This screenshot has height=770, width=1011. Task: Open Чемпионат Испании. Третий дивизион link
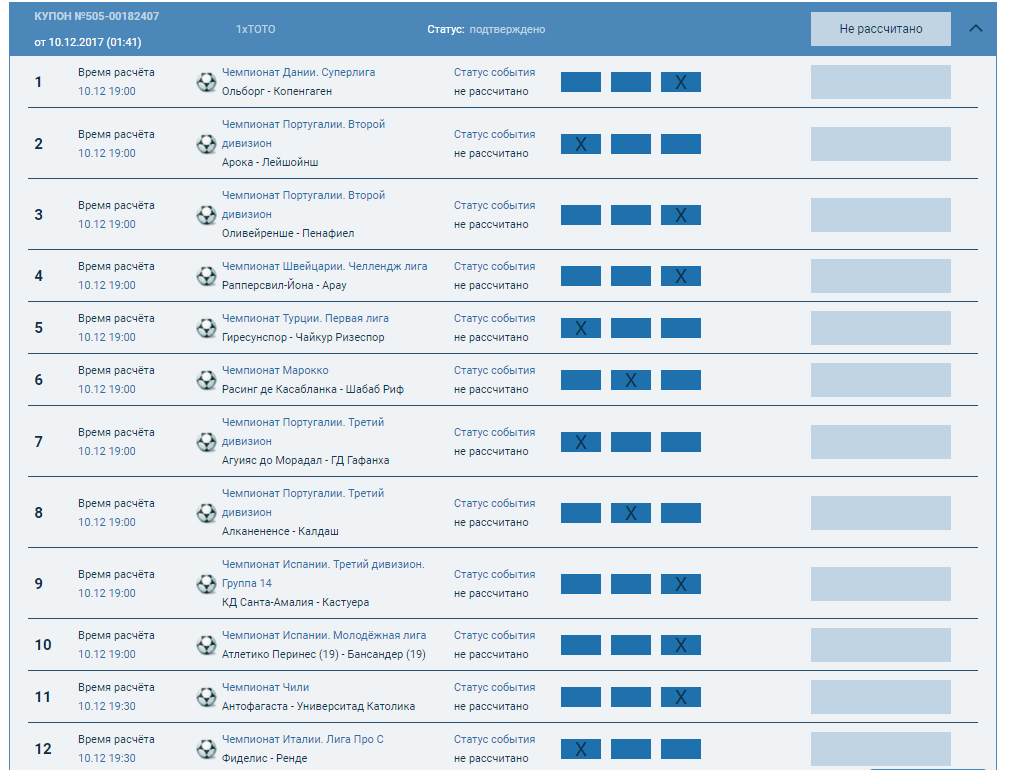tap(323, 573)
